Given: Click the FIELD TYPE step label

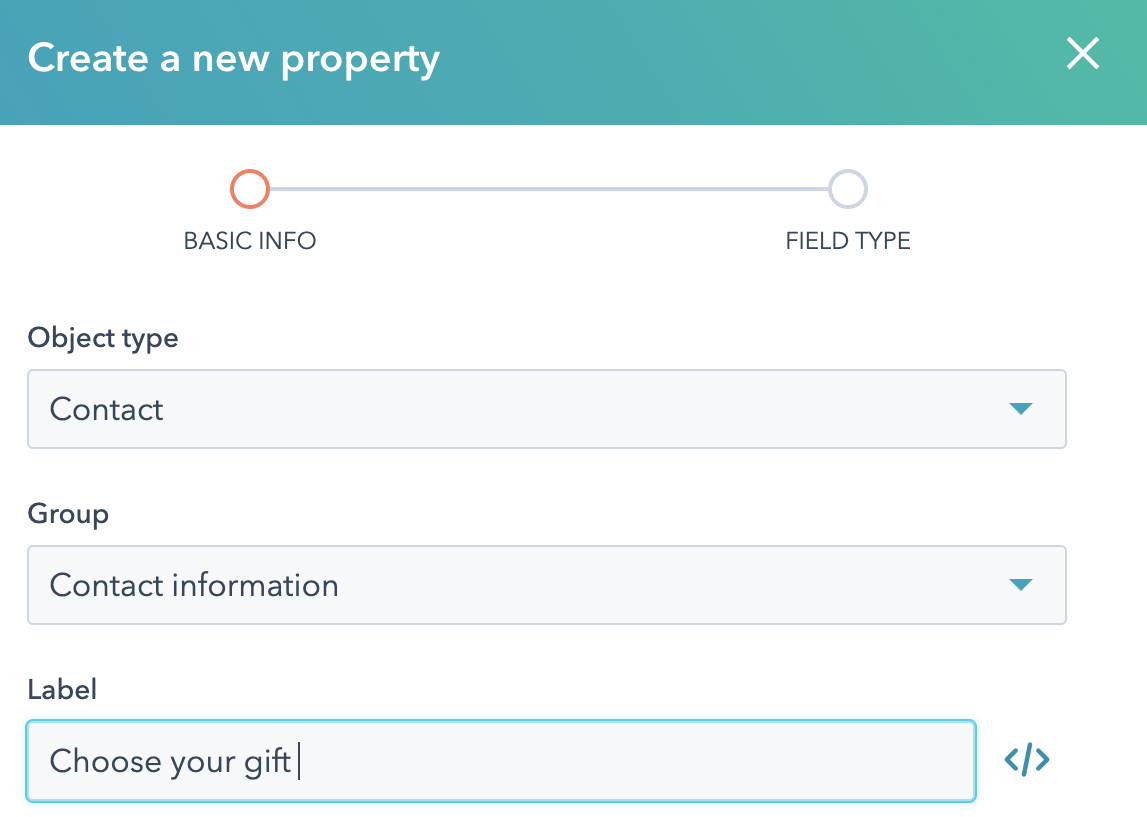Looking at the screenshot, I should point(848,241).
